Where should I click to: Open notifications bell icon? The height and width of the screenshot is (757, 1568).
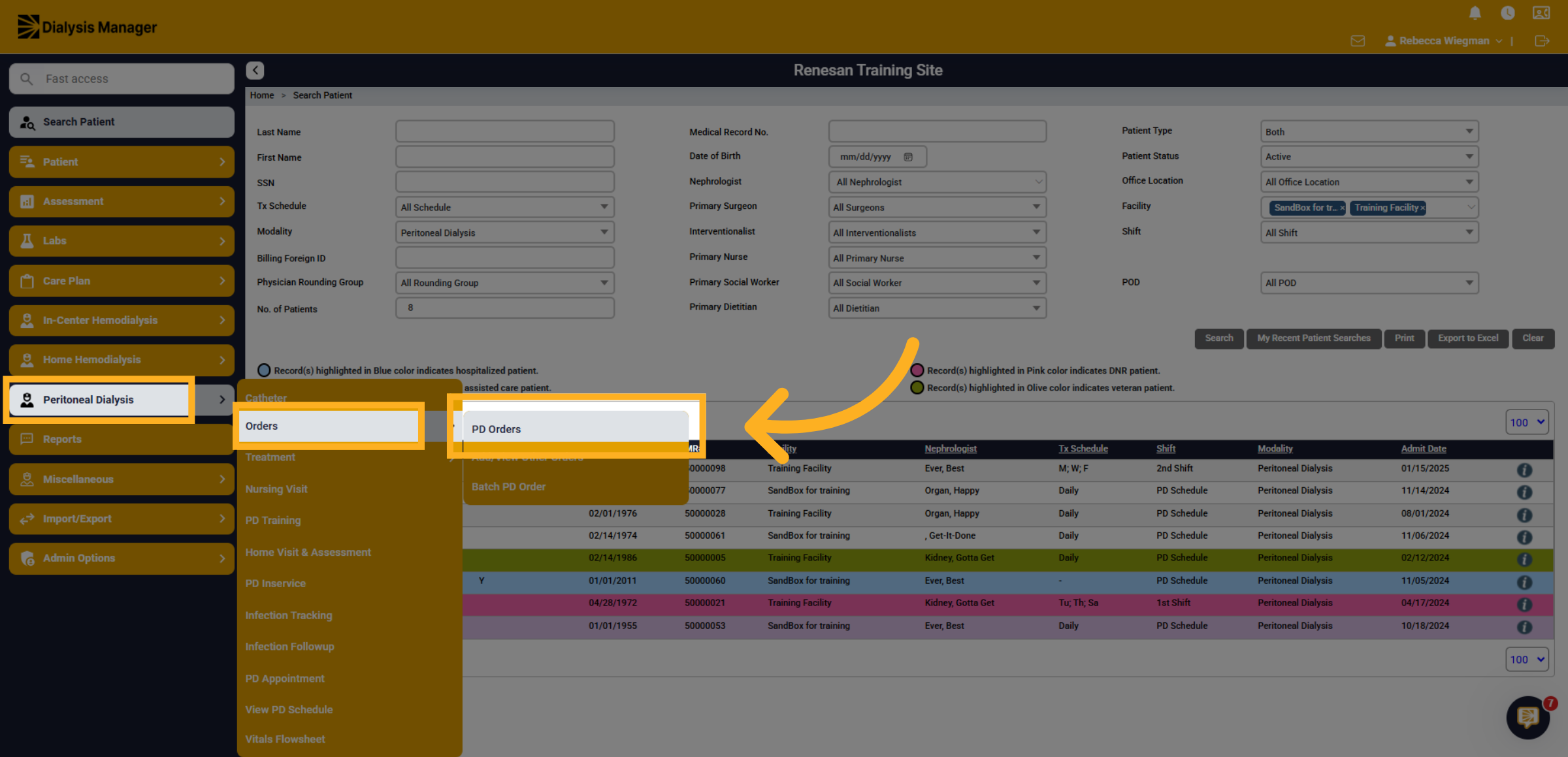pos(1475,13)
